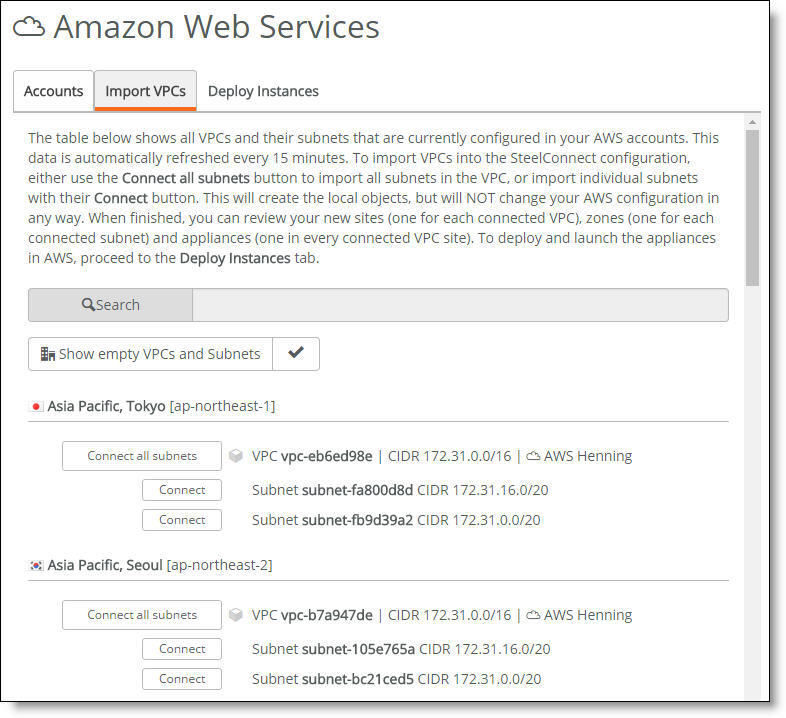Open the Accounts tab
Viewport: 786px width, 718px height.
(x=53, y=91)
